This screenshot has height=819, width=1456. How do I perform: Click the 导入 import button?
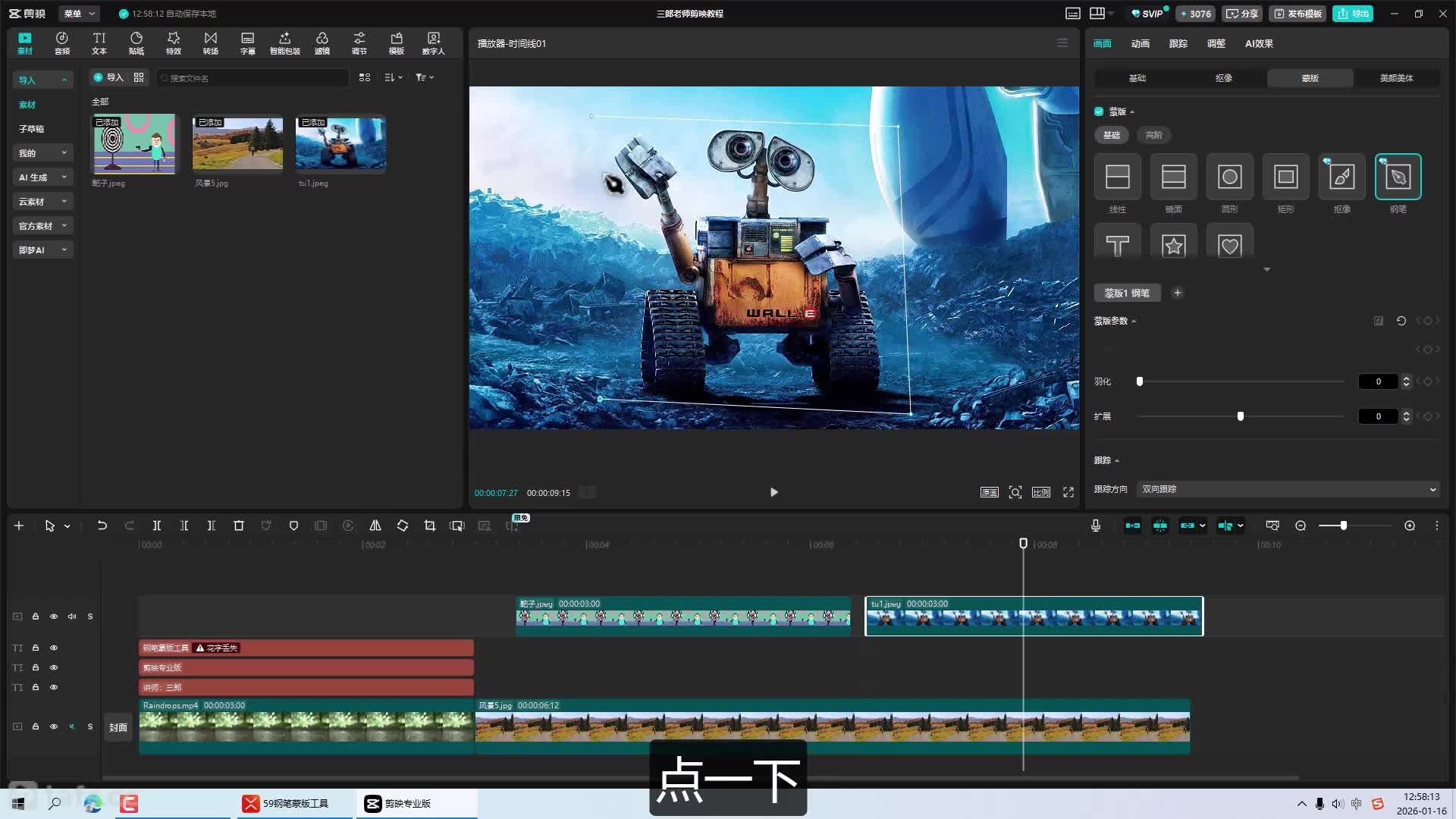point(108,77)
